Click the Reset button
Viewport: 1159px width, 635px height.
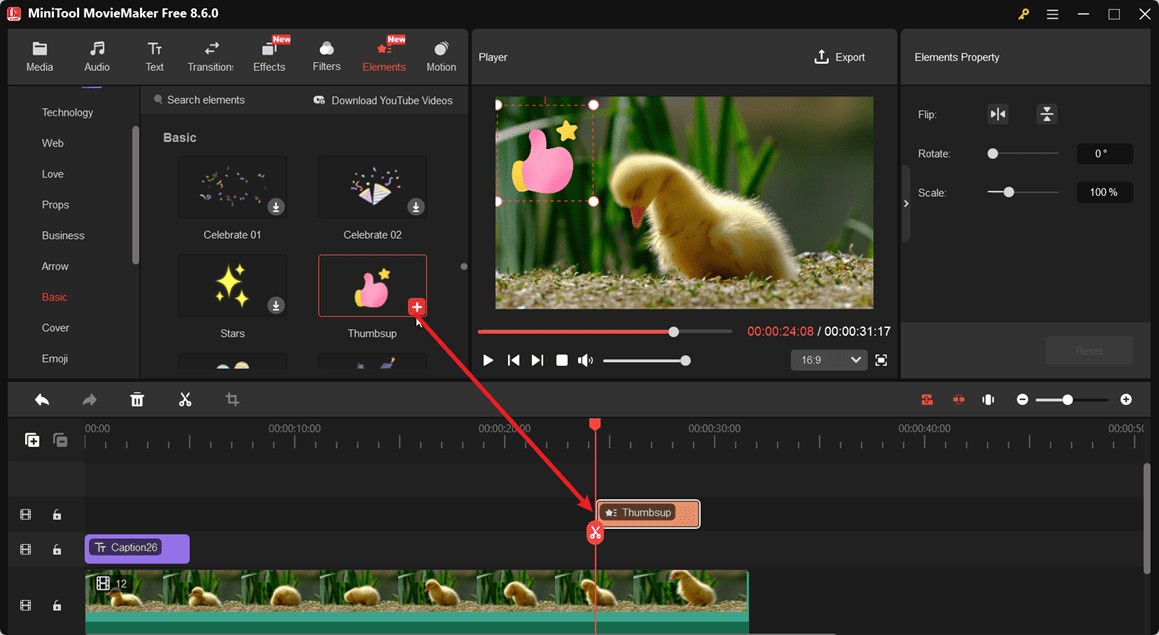click(x=1089, y=350)
